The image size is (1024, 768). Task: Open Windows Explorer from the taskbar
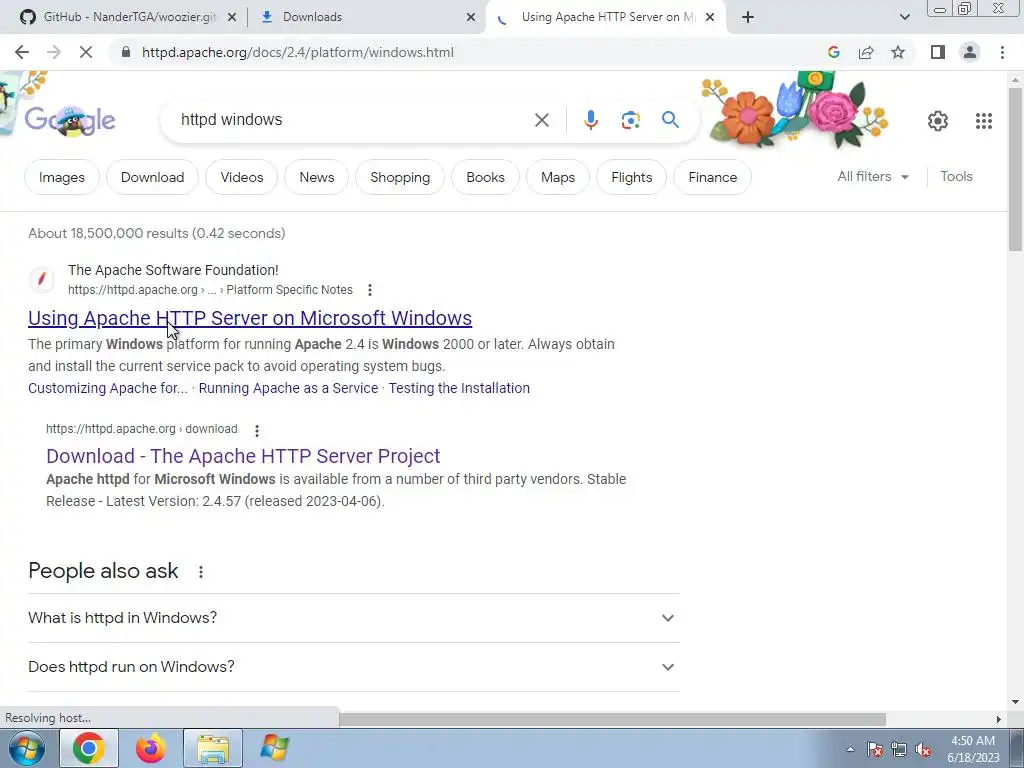pyautogui.click(x=213, y=748)
